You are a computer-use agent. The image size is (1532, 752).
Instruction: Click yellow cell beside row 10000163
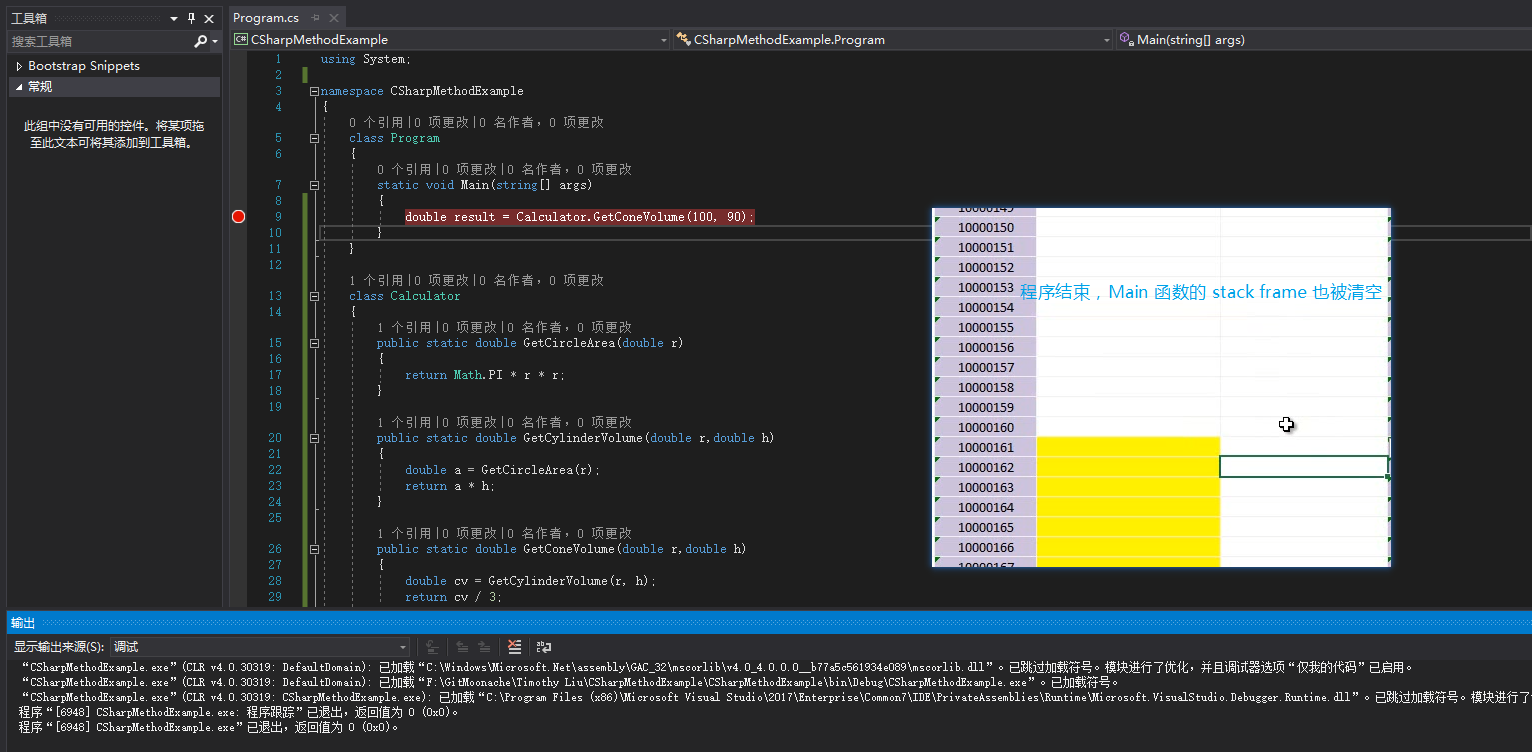[x=1128, y=487]
